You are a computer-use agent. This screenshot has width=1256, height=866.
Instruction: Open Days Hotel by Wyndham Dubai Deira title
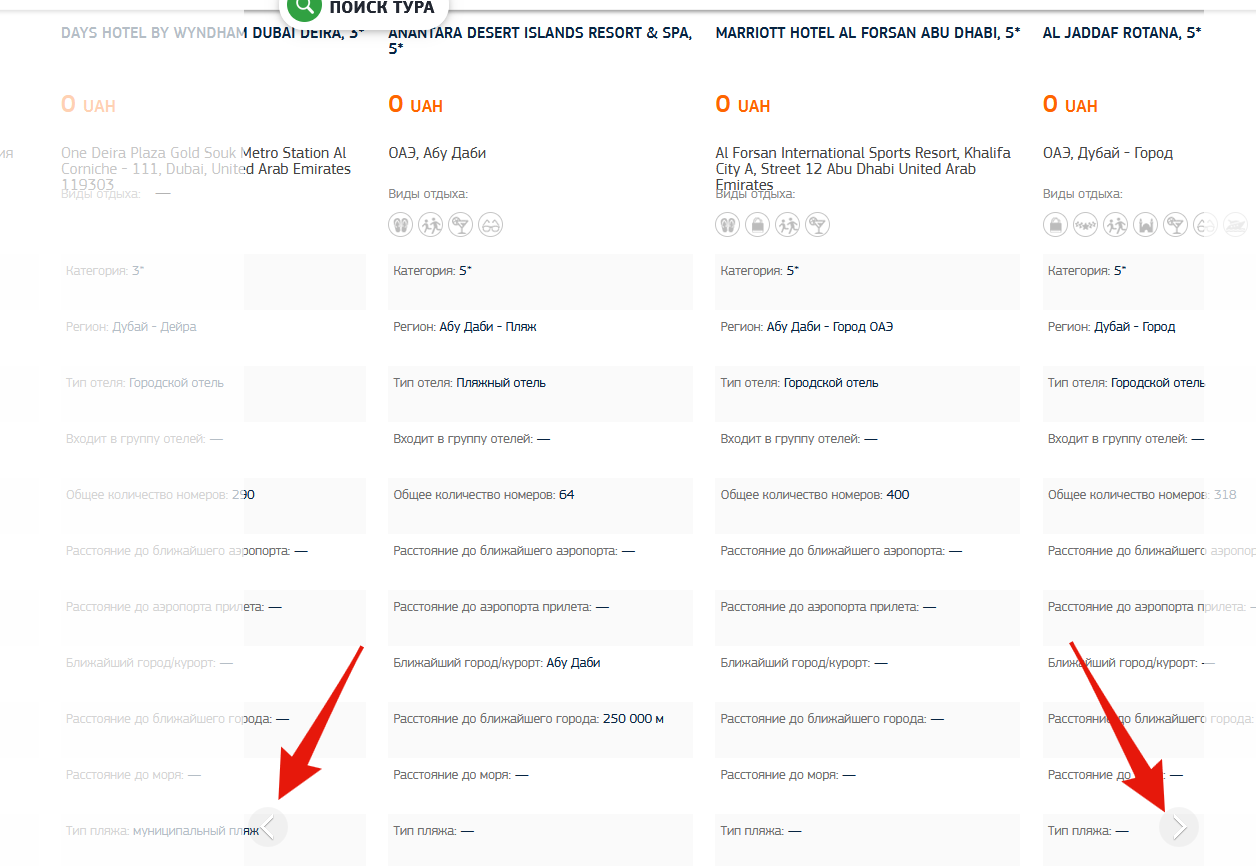[x=213, y=33]
